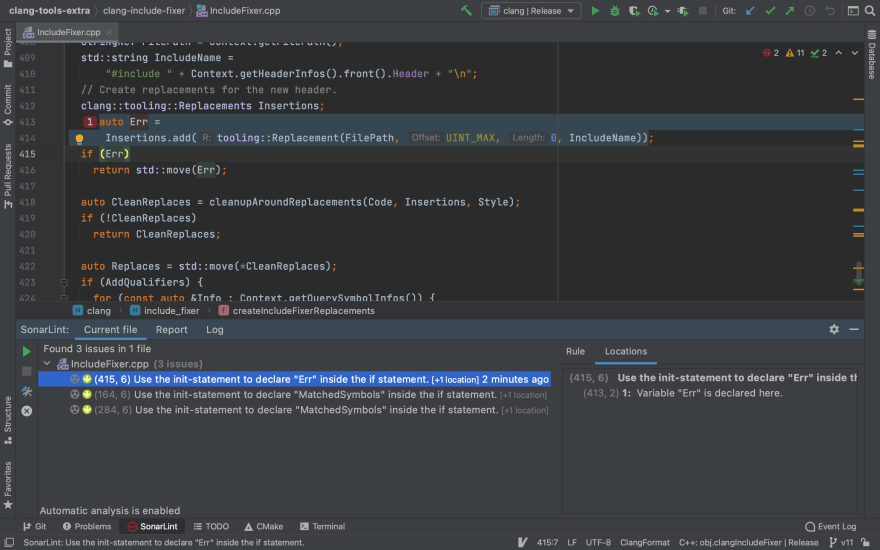The height and width of the screenshot is (550, 880).
Task: Click the yellow lightbulb intention icon
Action: 79,139
